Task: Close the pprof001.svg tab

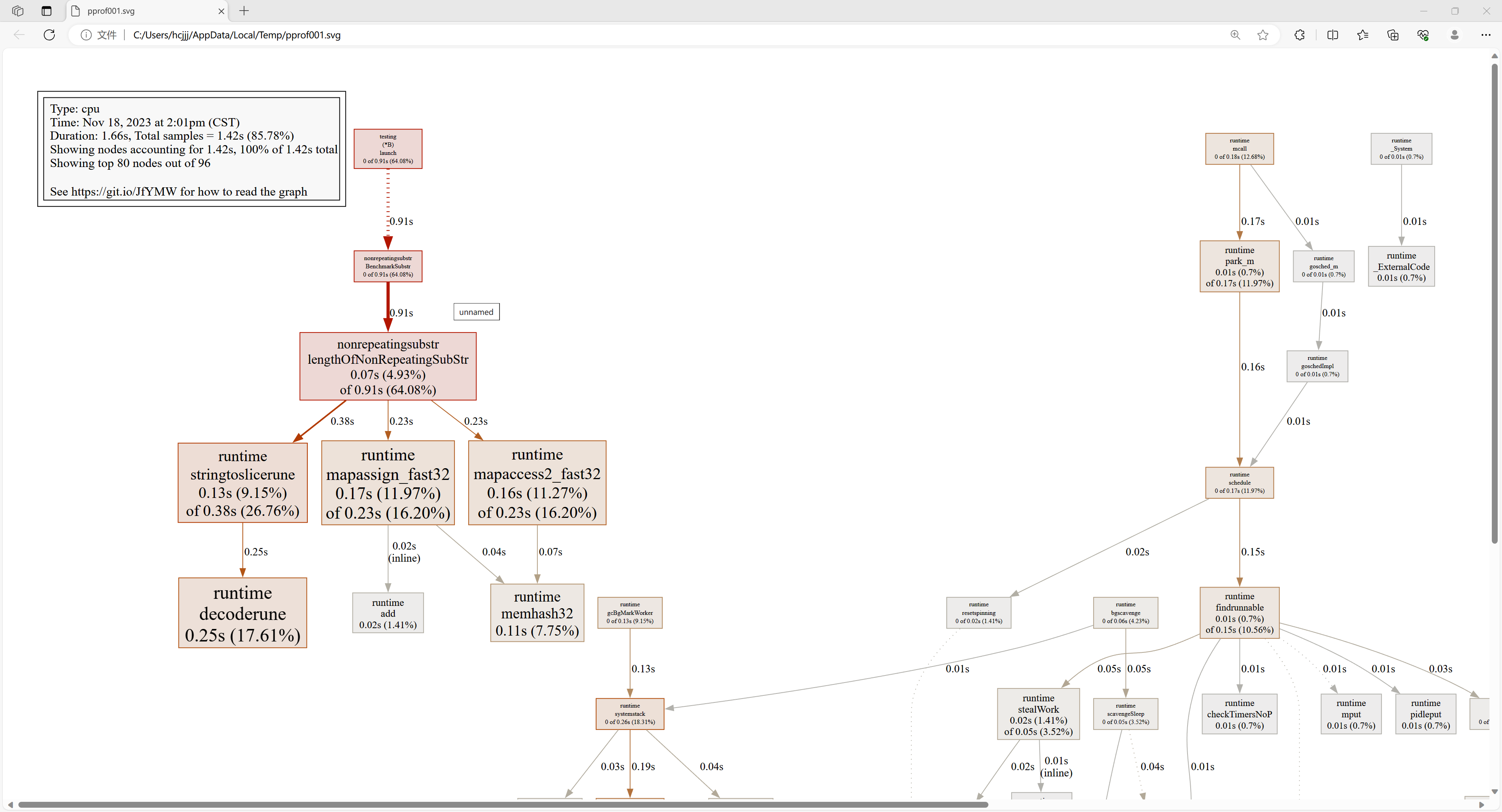Action: [221, 11]
